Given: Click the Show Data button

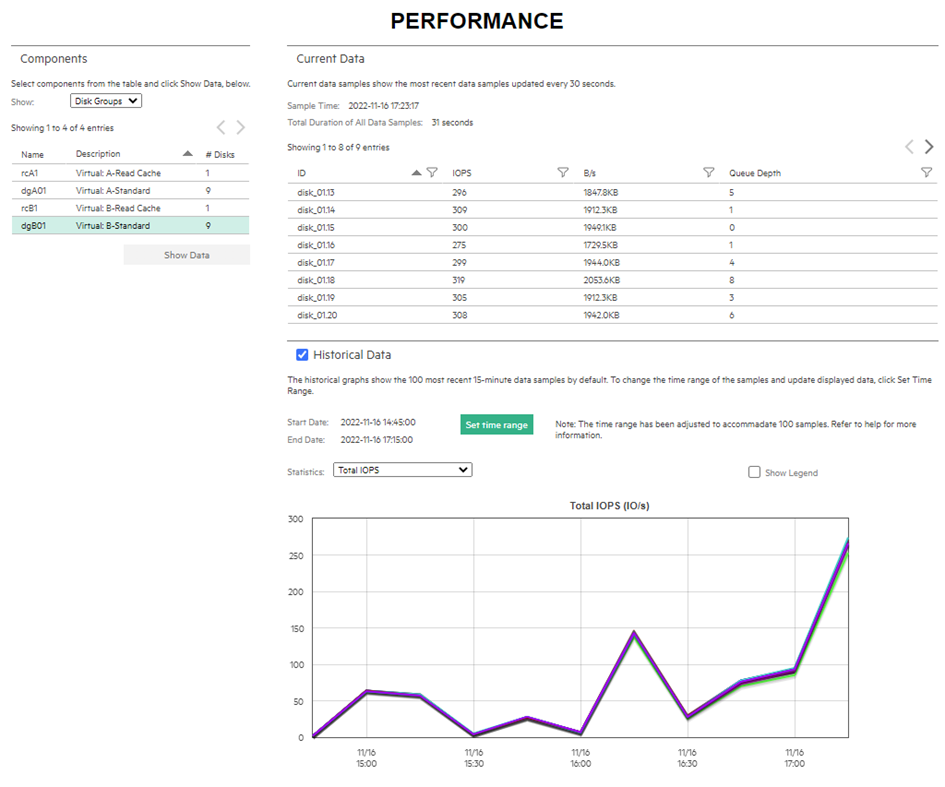Looking at the screenshot, I should 186,255.
